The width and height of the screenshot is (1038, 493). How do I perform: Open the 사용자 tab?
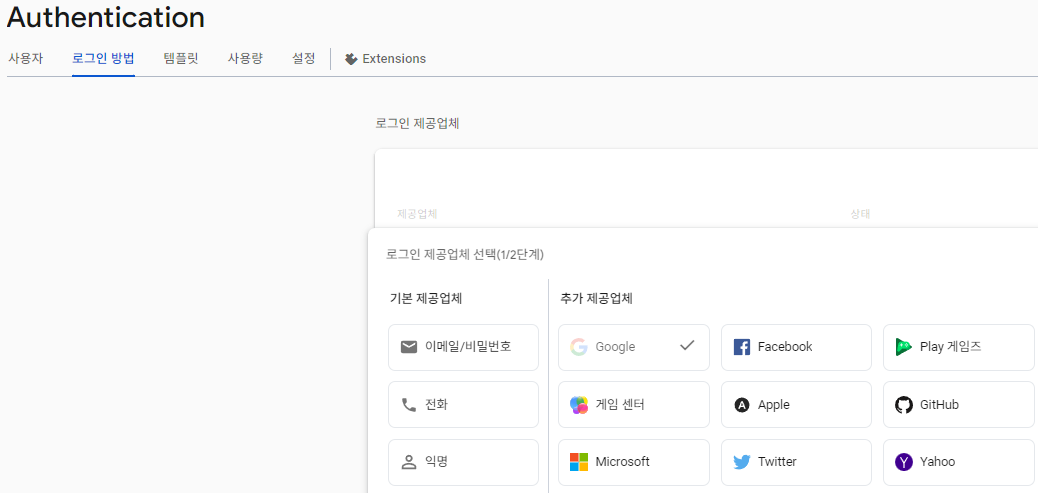click(x=25, y=58)
